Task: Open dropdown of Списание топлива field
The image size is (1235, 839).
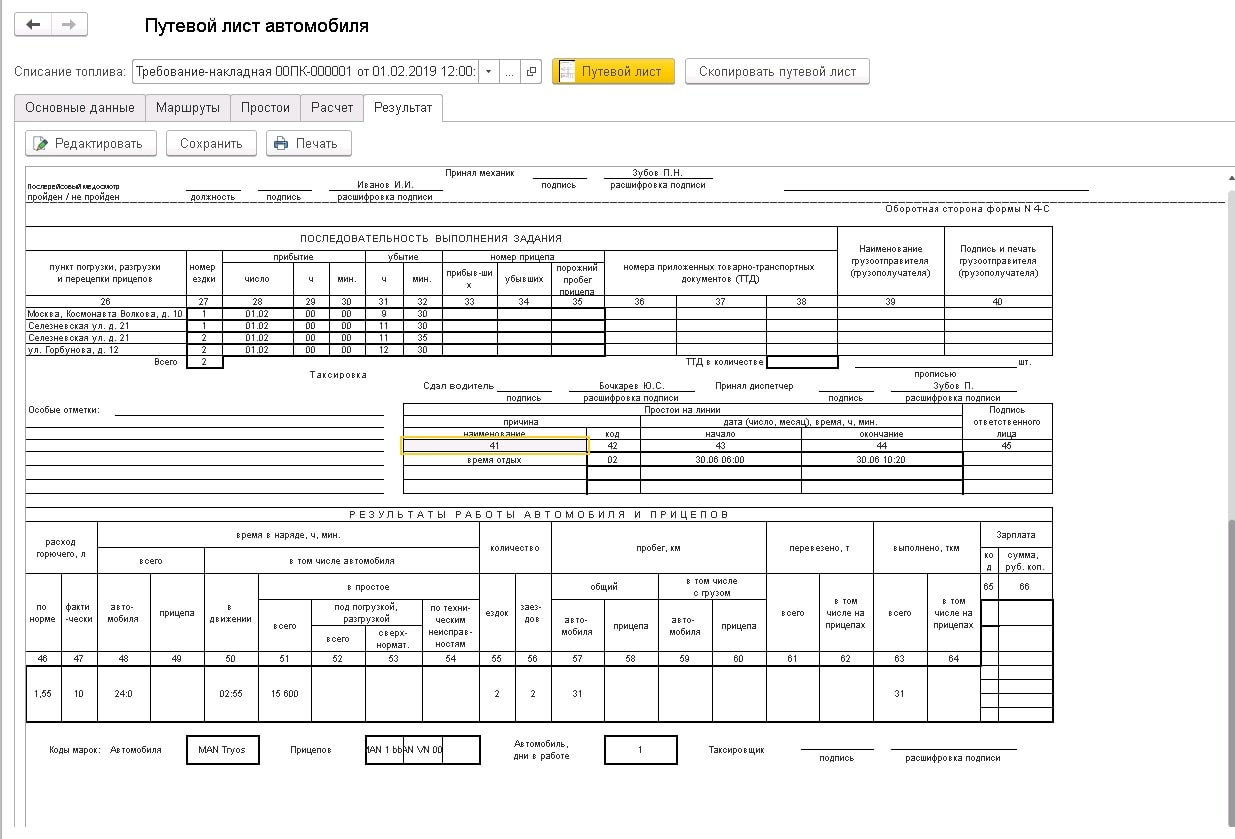Action: (487, 72)
